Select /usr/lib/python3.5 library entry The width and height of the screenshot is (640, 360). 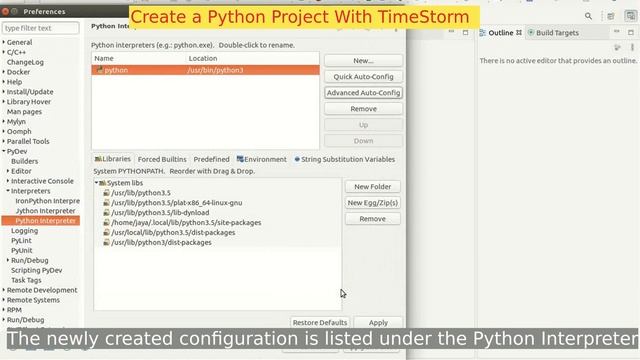141,193
